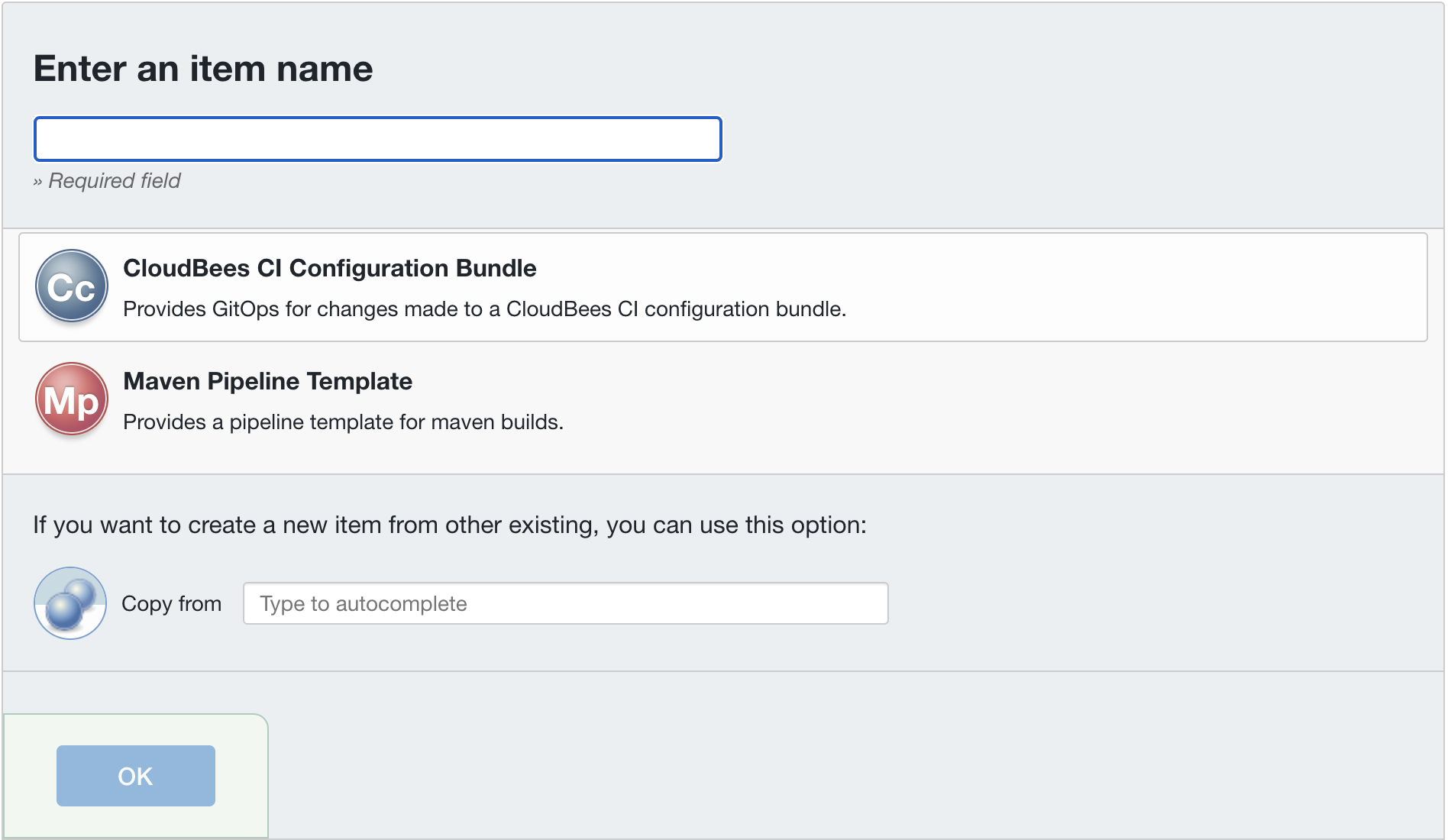The width and height of the screenshot is (1448, 840).
Task: Focus the item name text field
Action: coord(377,139)
